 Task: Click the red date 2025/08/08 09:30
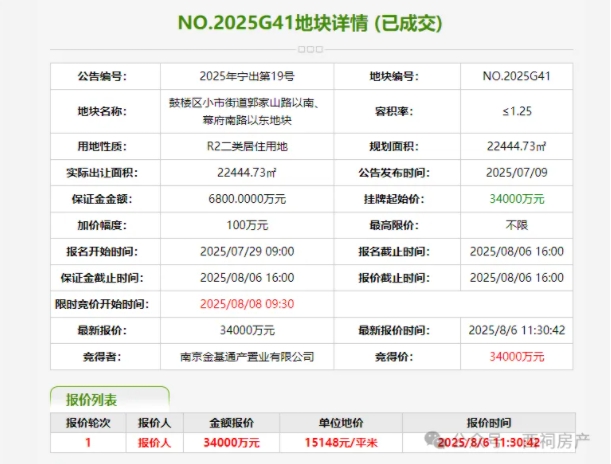[x=247, y=303]
